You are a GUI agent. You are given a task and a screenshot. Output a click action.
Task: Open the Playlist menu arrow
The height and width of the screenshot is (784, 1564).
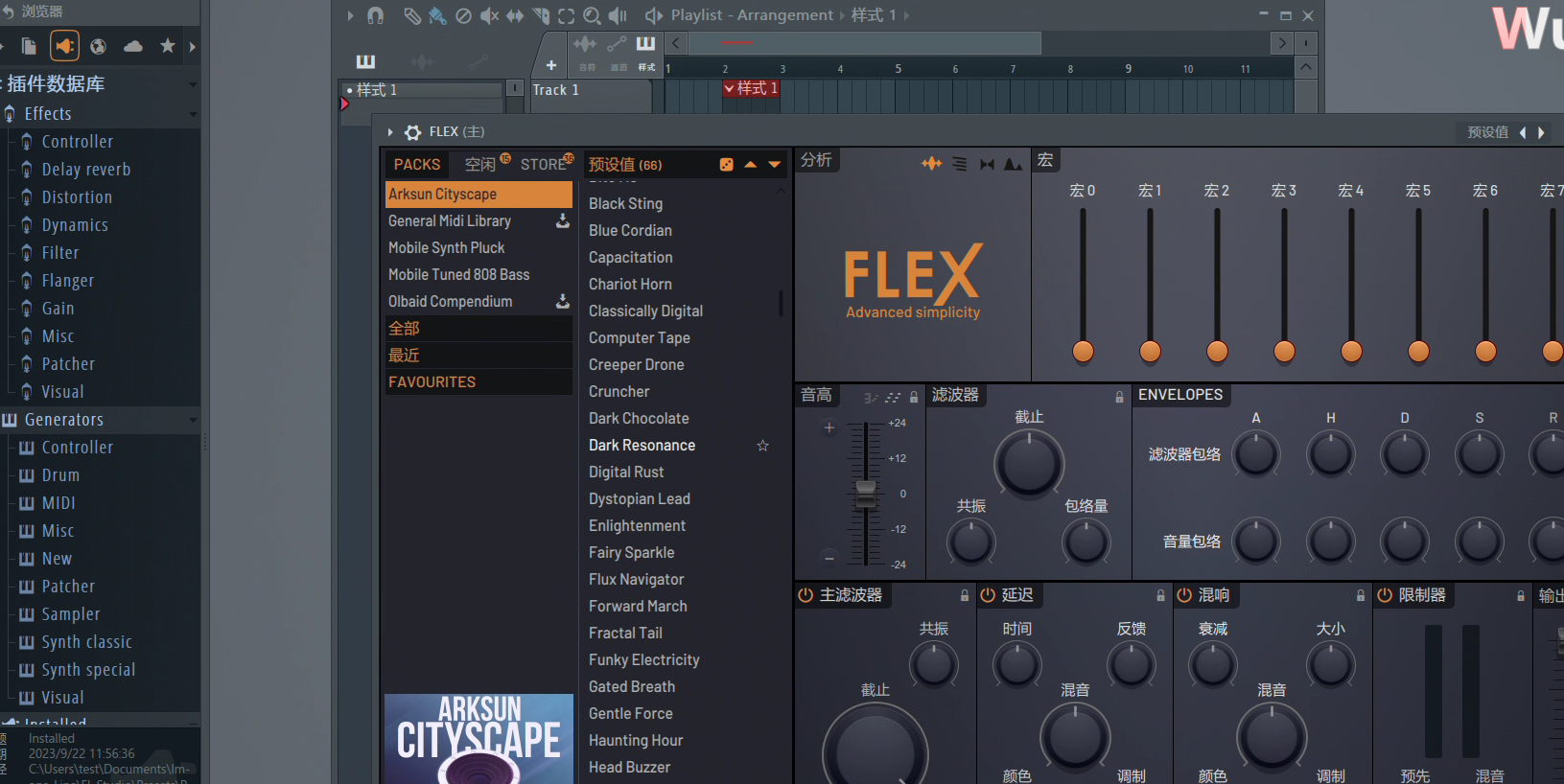coord(350,15)
